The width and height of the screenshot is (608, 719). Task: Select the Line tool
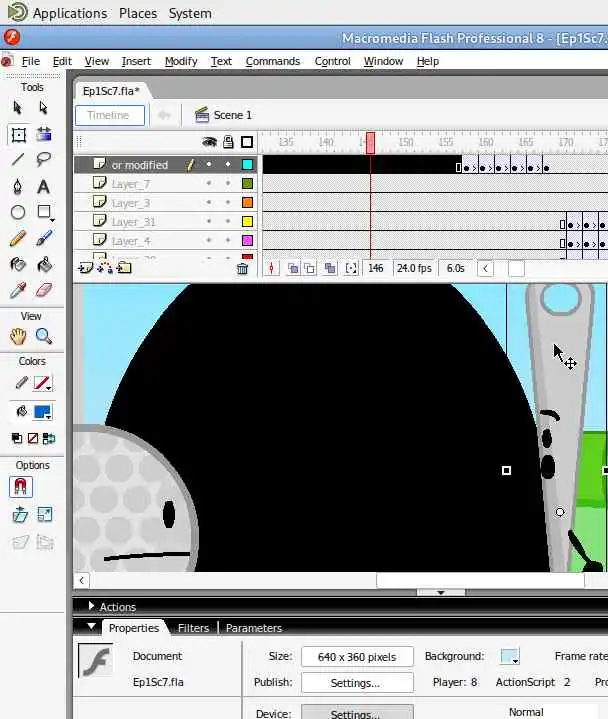pyautogui.click(x=18, y=159)
